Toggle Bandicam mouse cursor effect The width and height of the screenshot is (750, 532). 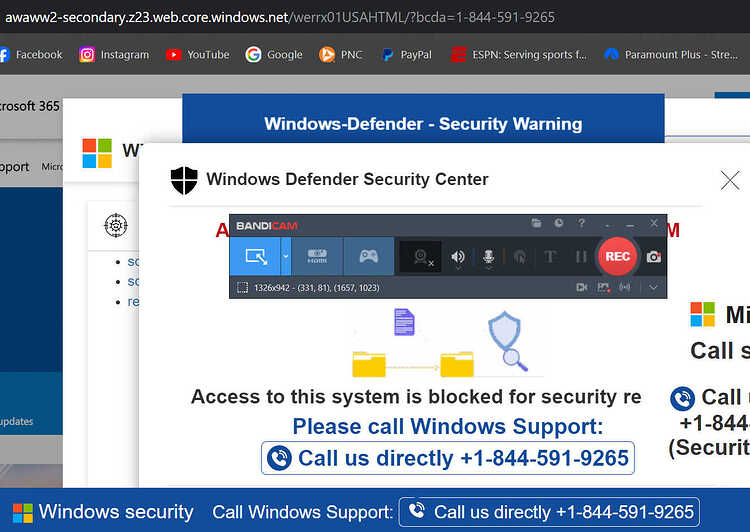click(x=520, y=257)
